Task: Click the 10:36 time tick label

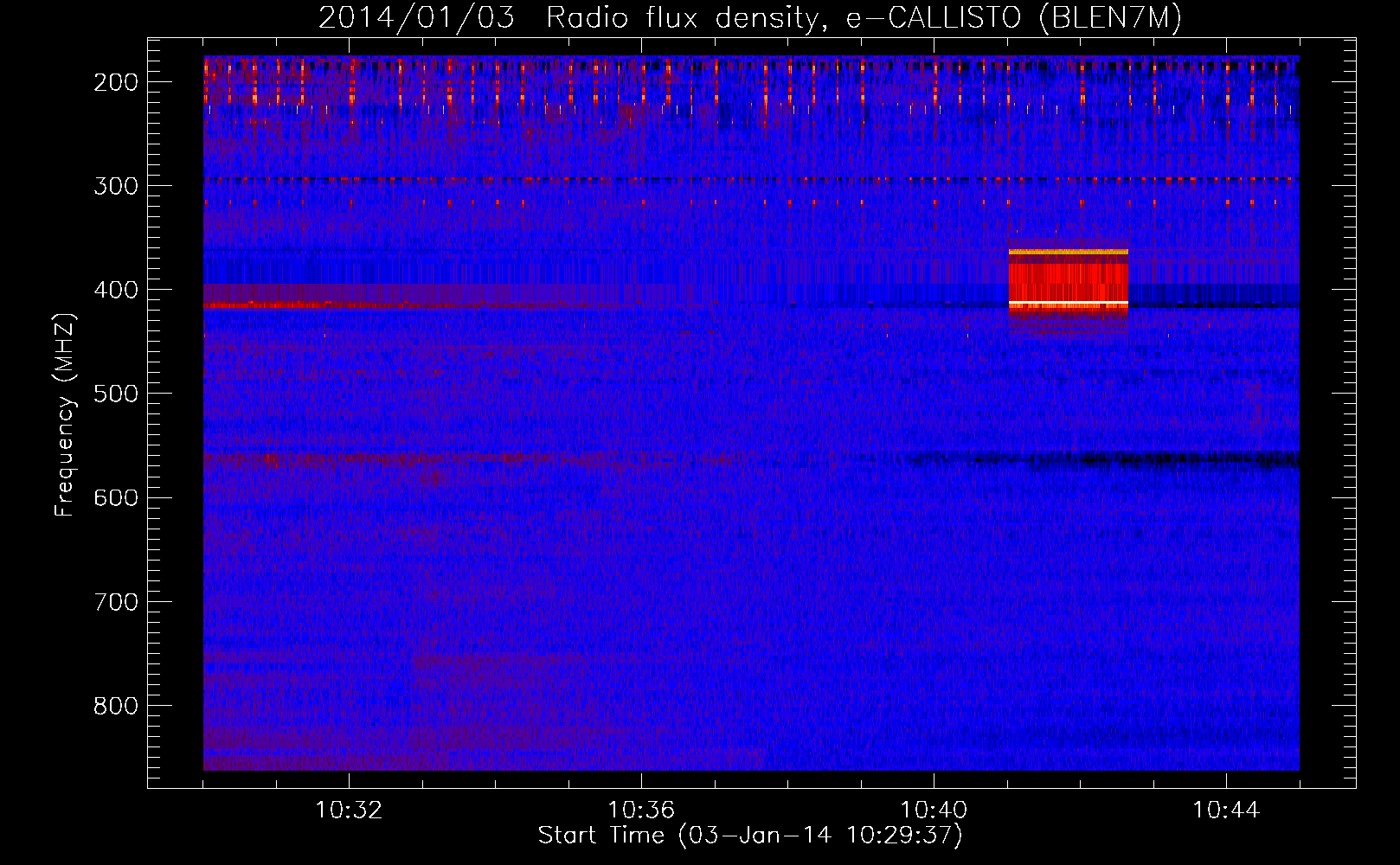Action: [x=641, y=811]
